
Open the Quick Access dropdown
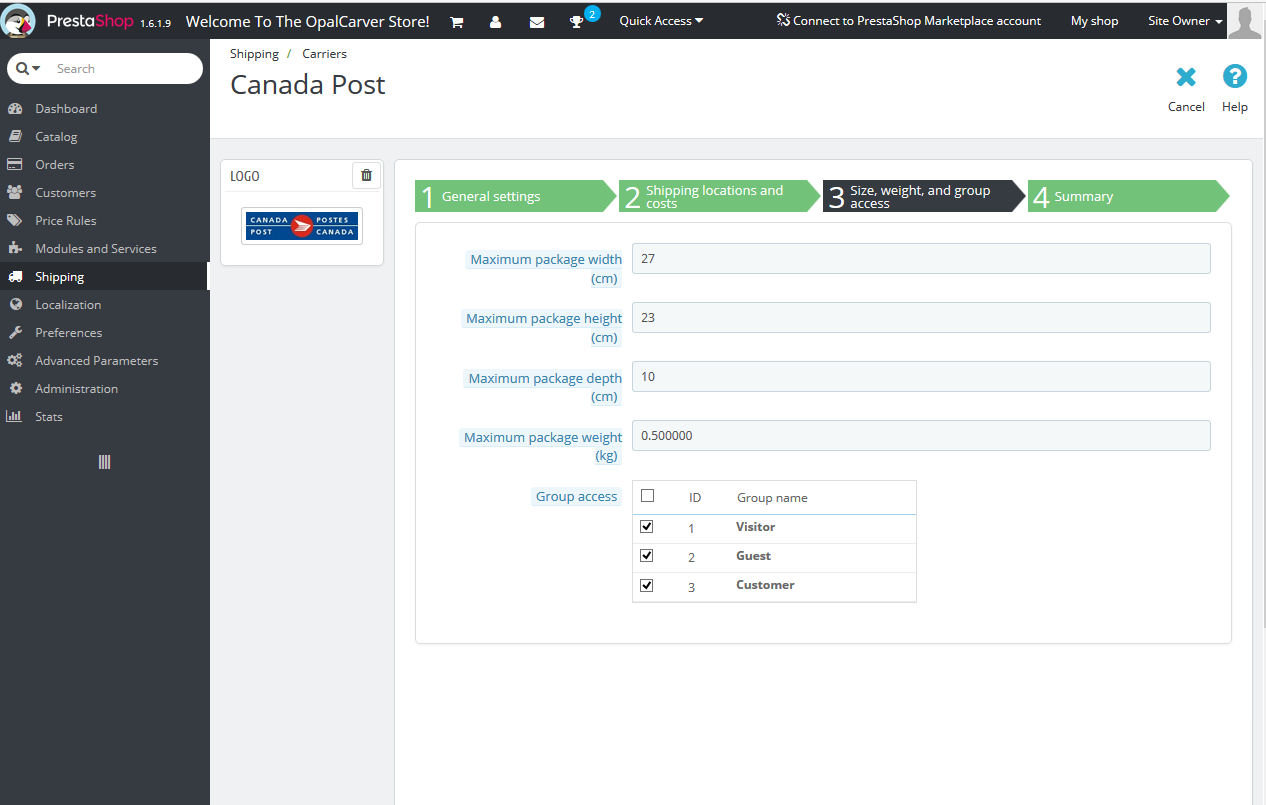(x=661, y=20)
